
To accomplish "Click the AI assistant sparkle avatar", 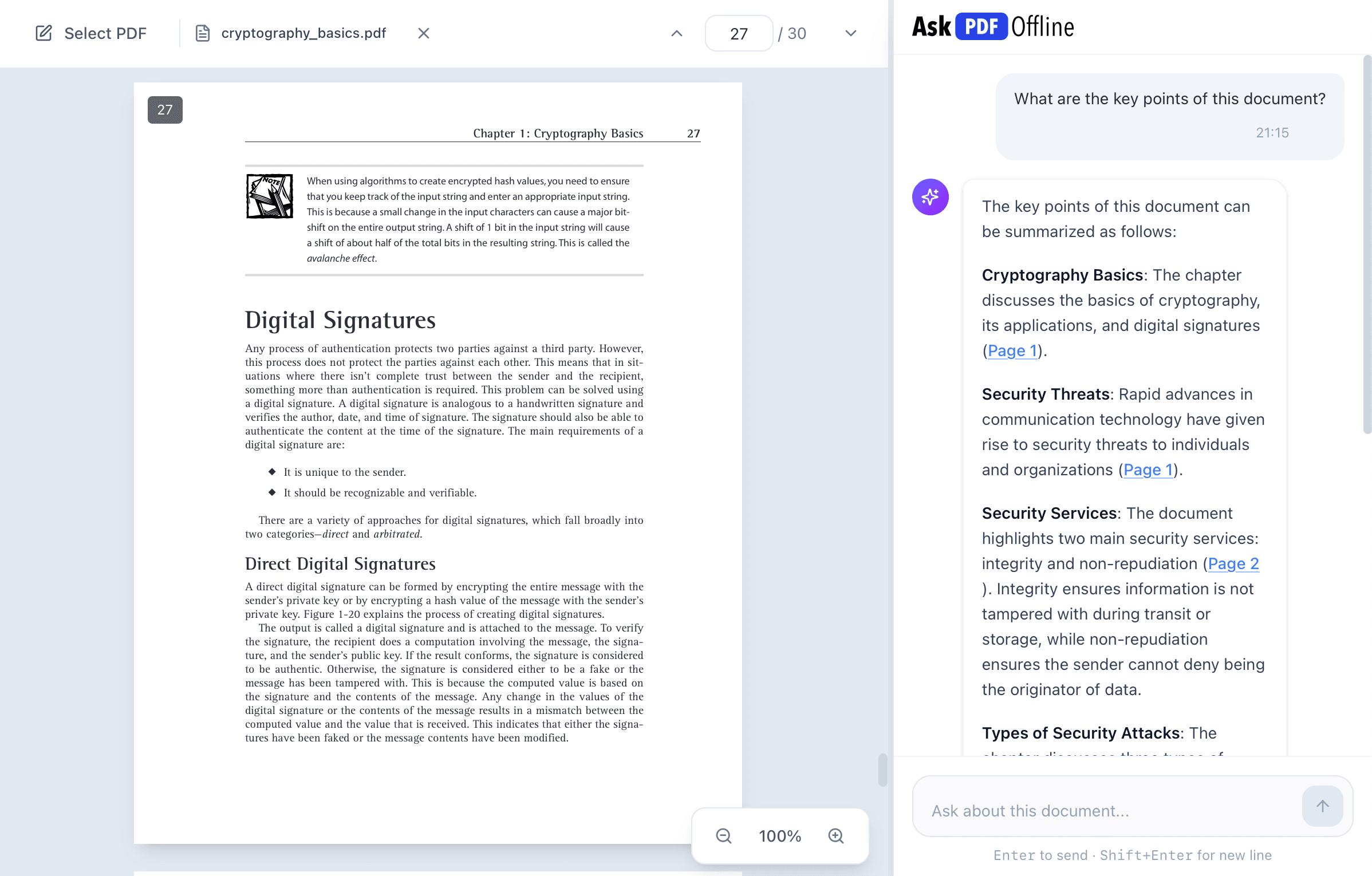I will click(929, 196).
